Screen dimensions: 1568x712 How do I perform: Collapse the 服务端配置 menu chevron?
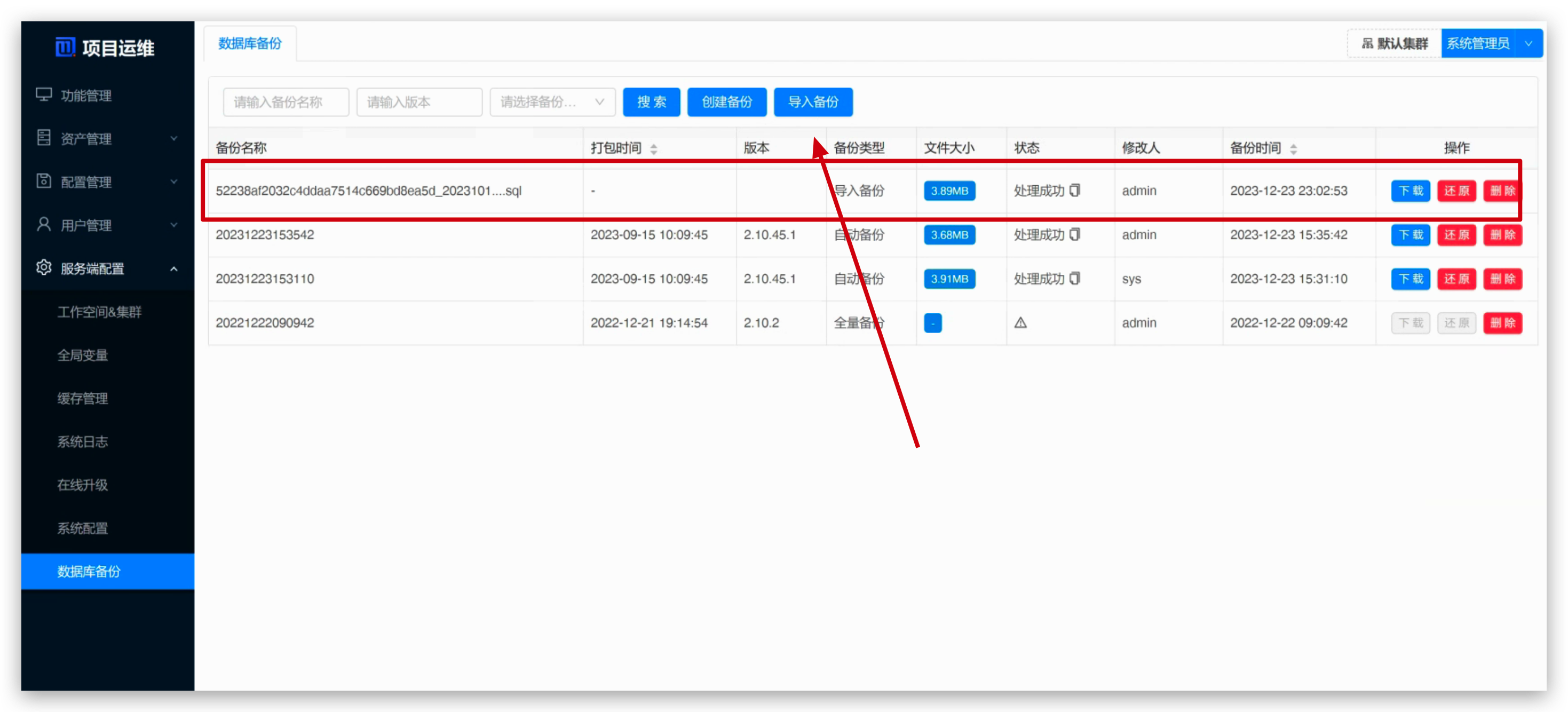click(x=174, y=268)
